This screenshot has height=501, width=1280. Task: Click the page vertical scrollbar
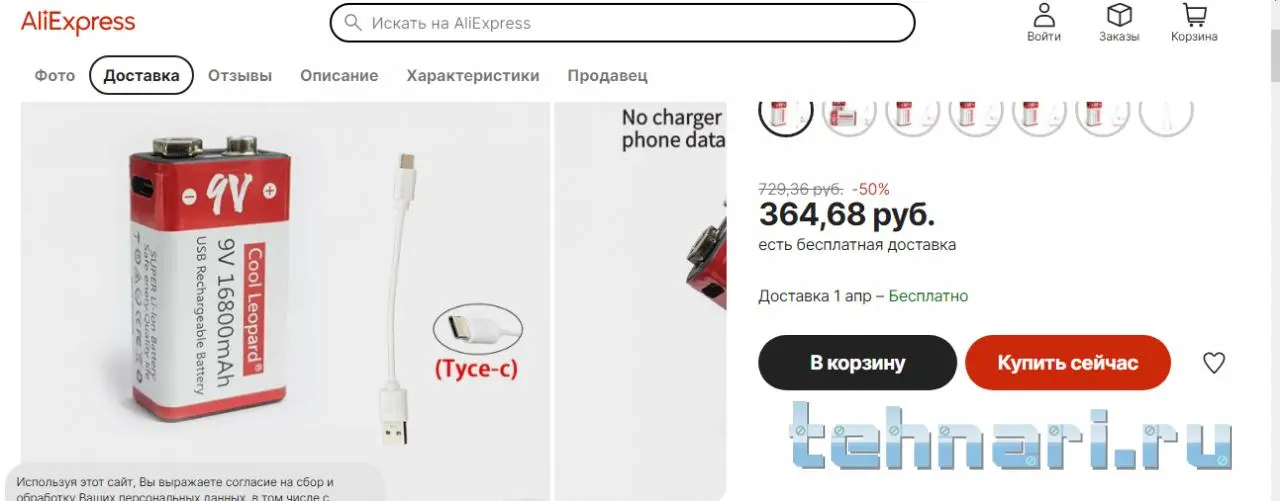(1274, 250)
